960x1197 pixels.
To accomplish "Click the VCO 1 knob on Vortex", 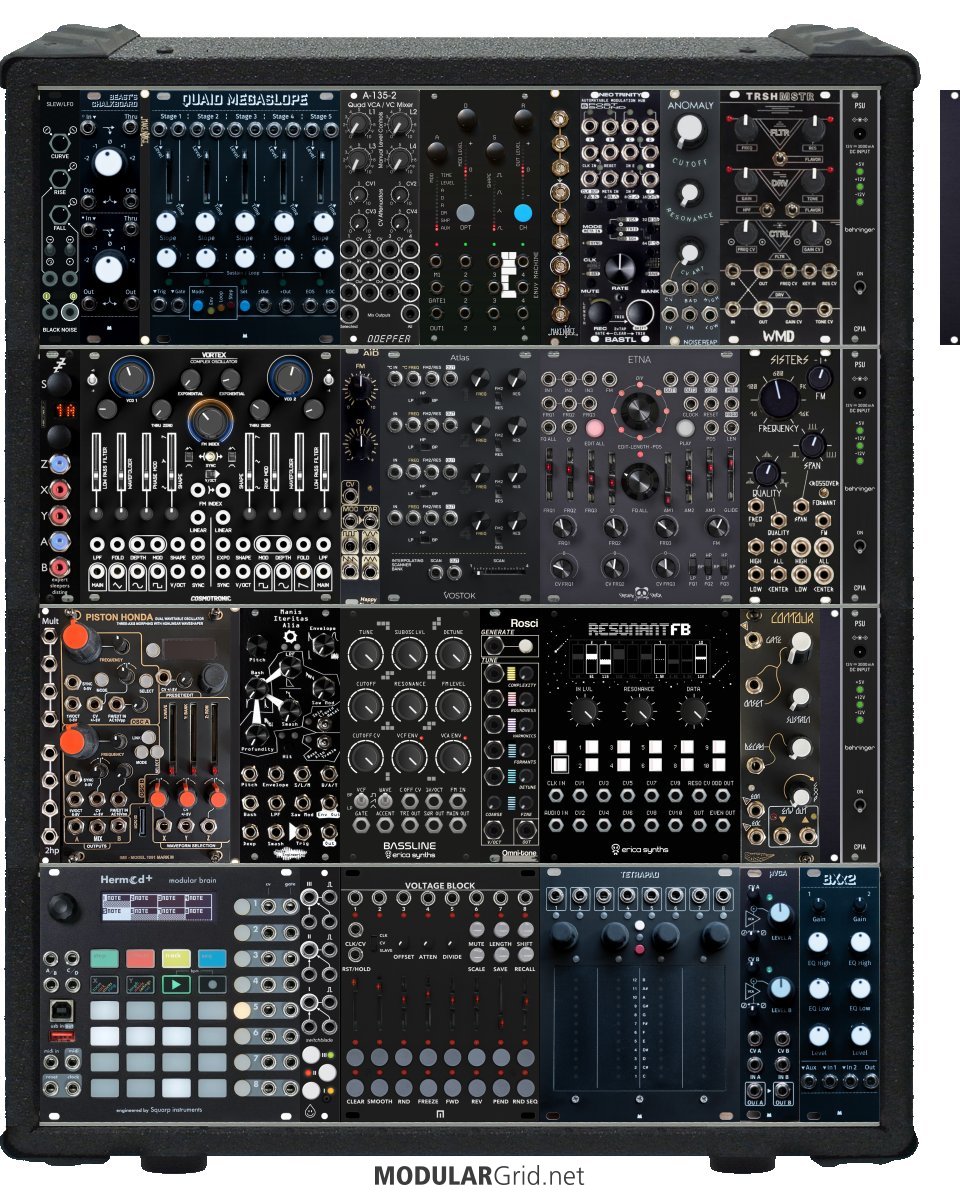I will coord(130,377).
